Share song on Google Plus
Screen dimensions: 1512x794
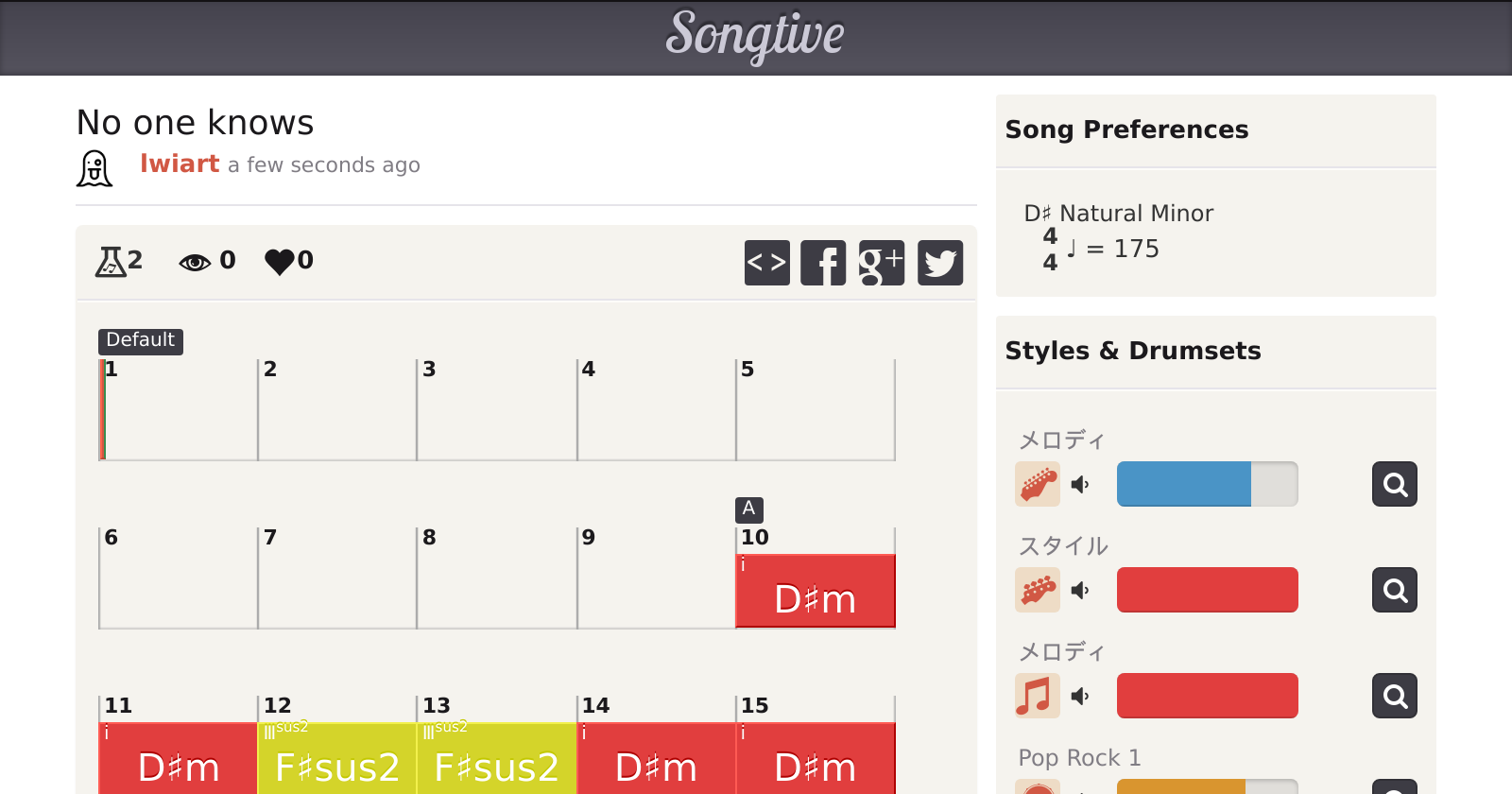881,263
